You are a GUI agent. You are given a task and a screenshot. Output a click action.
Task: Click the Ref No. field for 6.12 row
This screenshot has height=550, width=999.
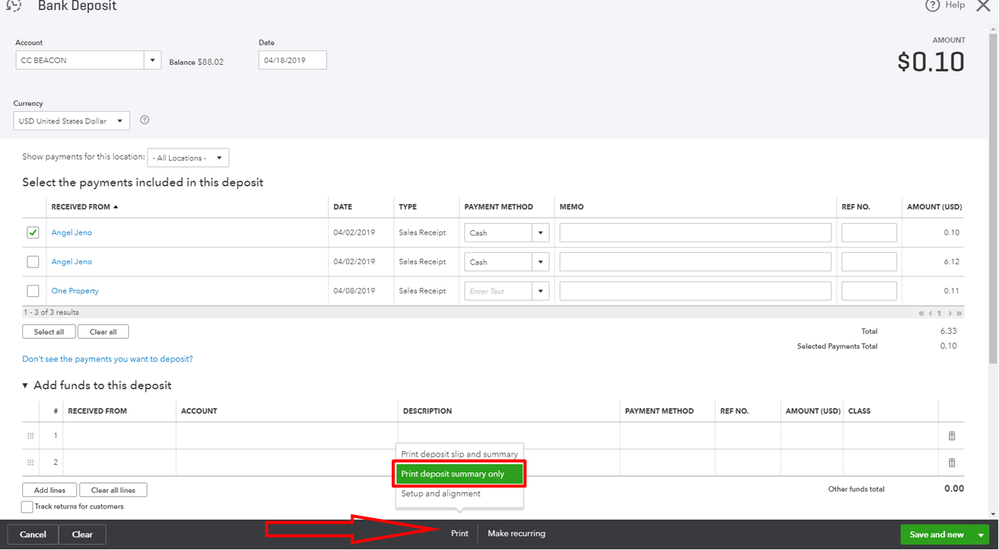pyautogui.click(x=869, y=262)
